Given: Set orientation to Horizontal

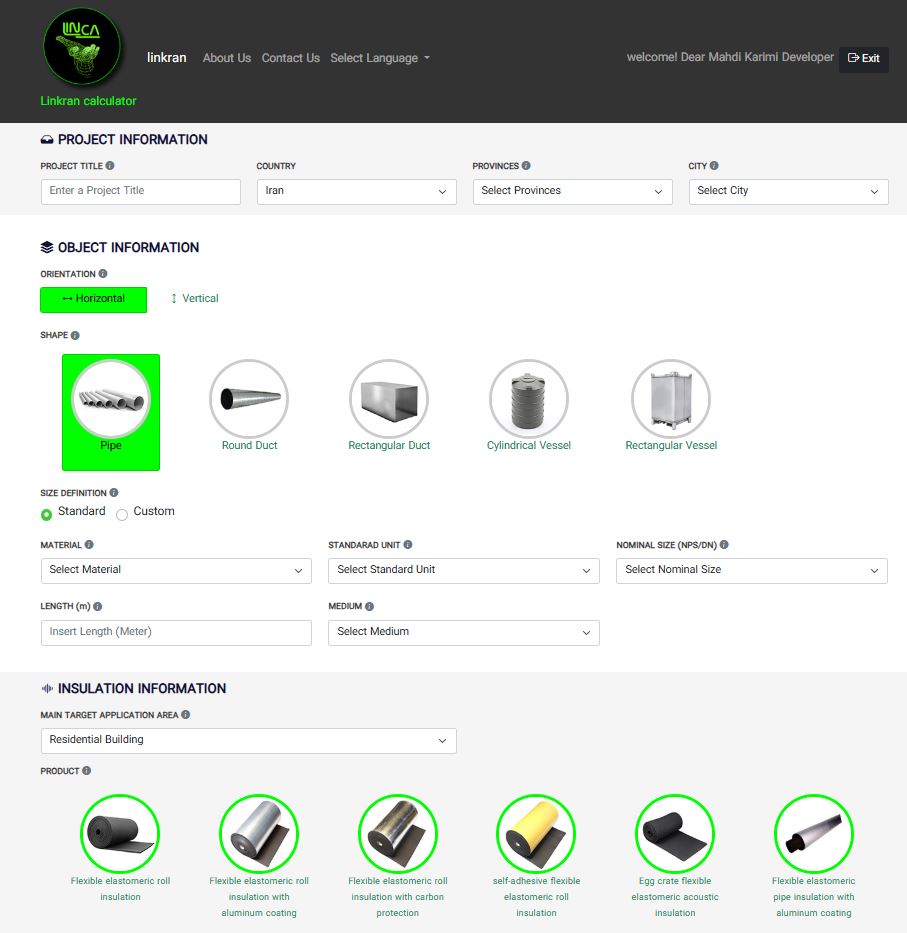Looking at the screenshot, I should click(x=93, y=299).
